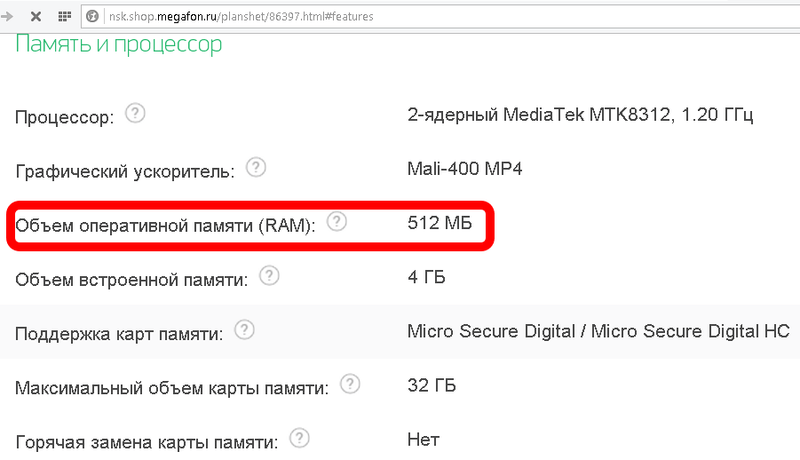The width and height of the screenshot is (800, 460).
Task: Click the Память и процессор heading
Action: pyautogui.click(x=118, y=43)
